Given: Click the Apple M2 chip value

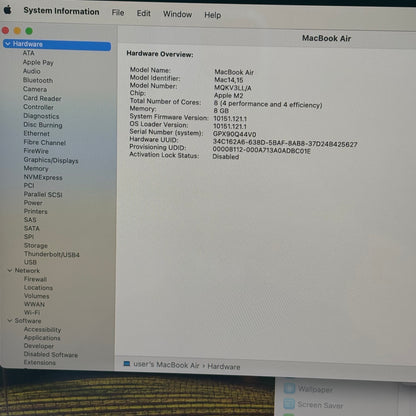Looking at the screenshot, I should 229,96.
